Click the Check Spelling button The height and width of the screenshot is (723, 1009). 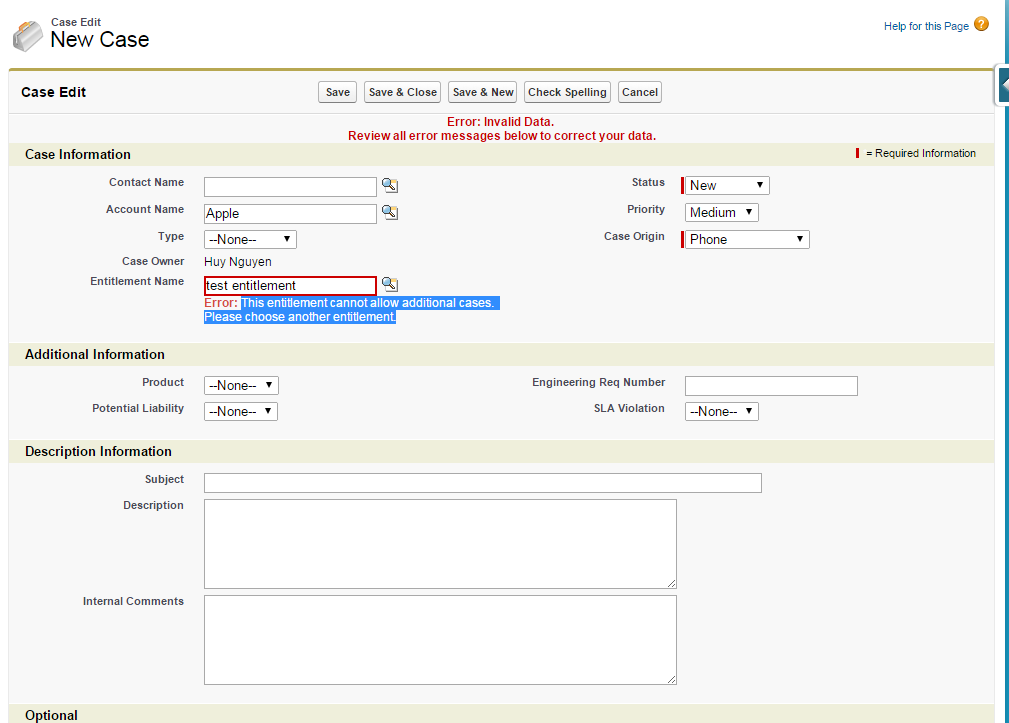pyautogui.click(x=567, y=92)
